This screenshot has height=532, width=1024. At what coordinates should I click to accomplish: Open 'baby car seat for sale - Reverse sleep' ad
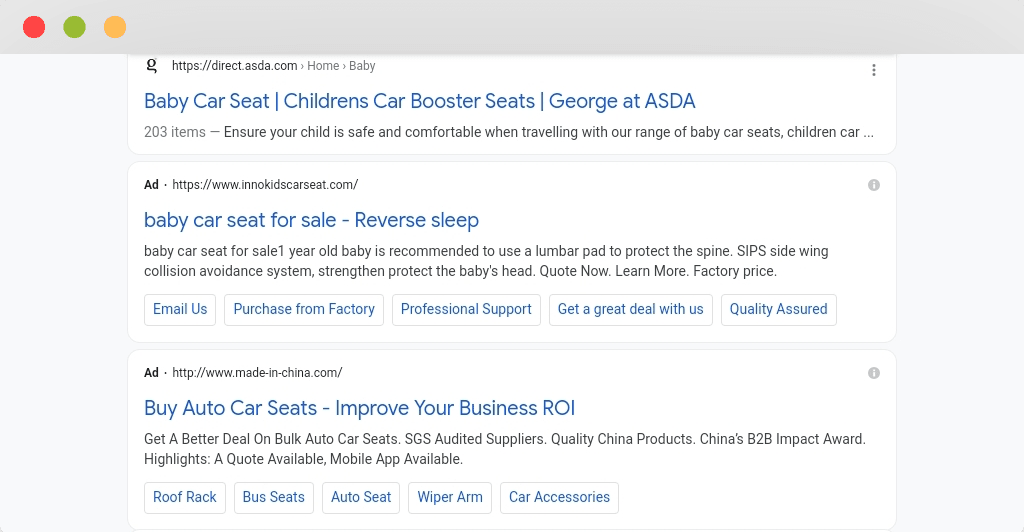coord(312,220)
